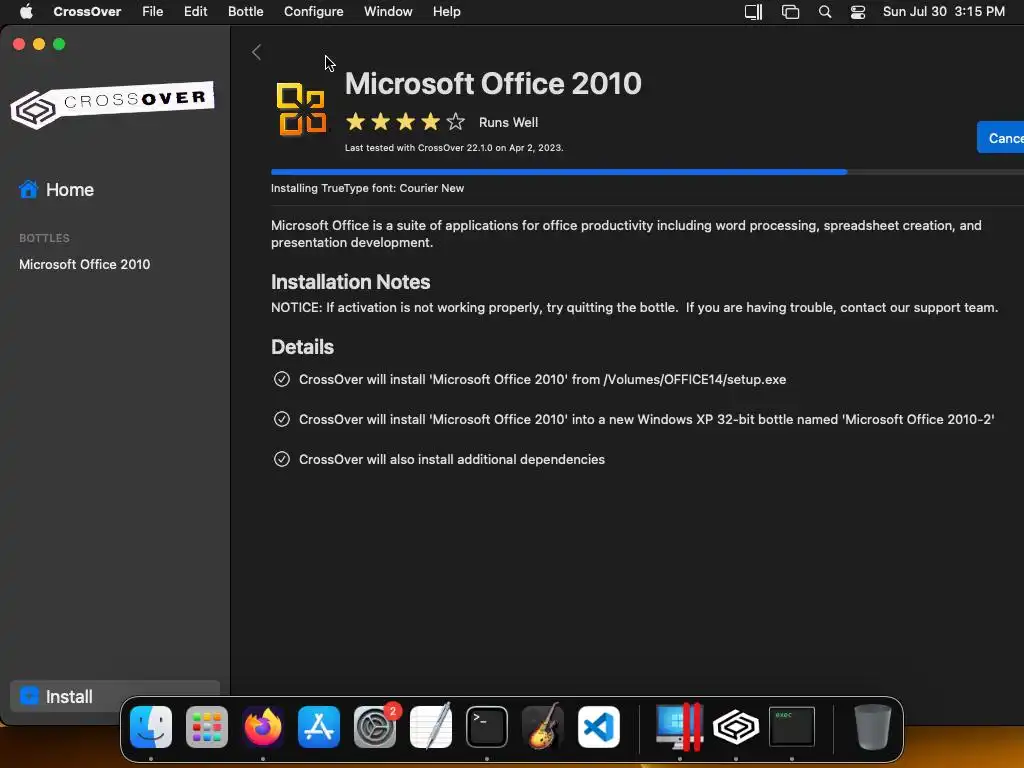Open the File menu
The height and width of the screenshot is (768, 1024).
coord(153,12)
